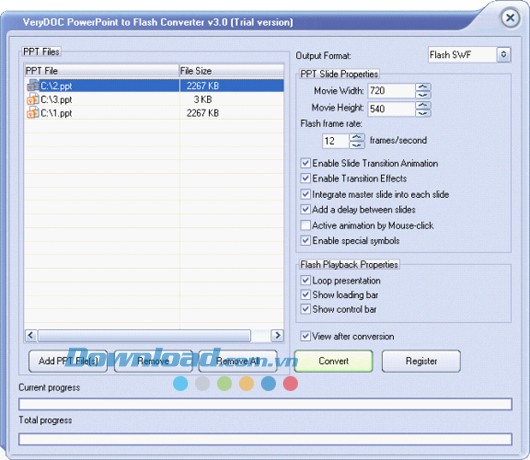Viewport: 530px width, 460px height.
Task: Click the Remove button
Action: pos(153,361)
